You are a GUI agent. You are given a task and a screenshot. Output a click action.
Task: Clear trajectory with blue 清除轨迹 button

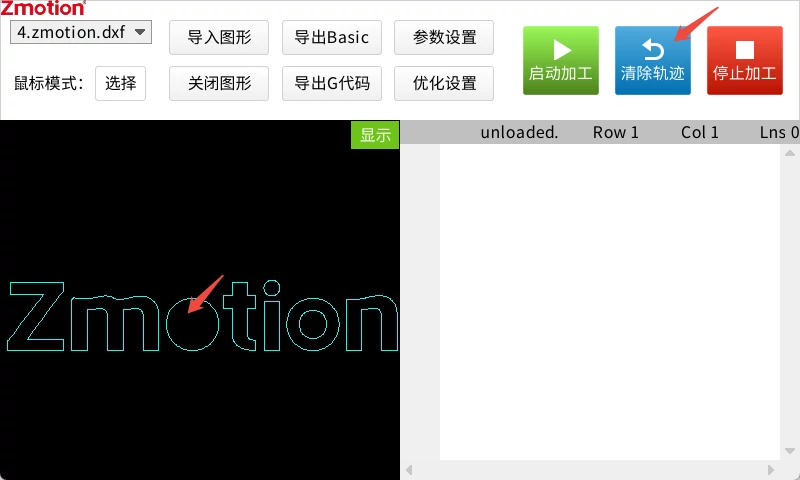pyautogui.click(x=653, y=60)
